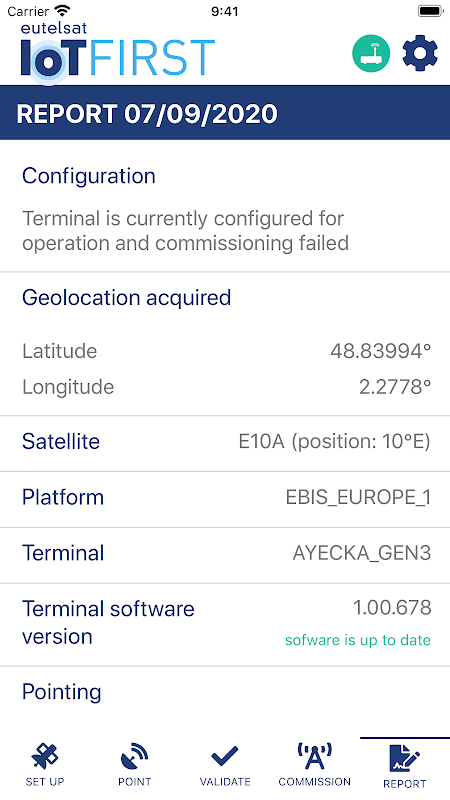Tap the Platform EBIS_EUROPE_1 row

225,497
